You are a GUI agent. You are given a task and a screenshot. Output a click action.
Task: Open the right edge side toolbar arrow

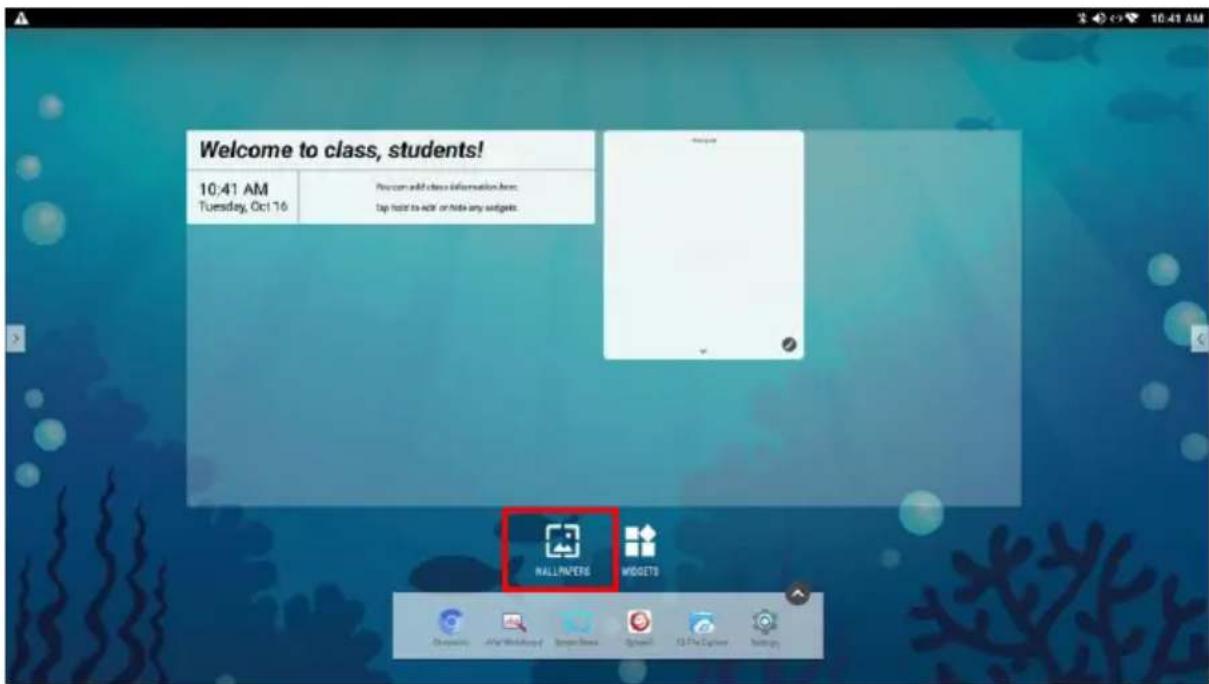[1200, 340]
